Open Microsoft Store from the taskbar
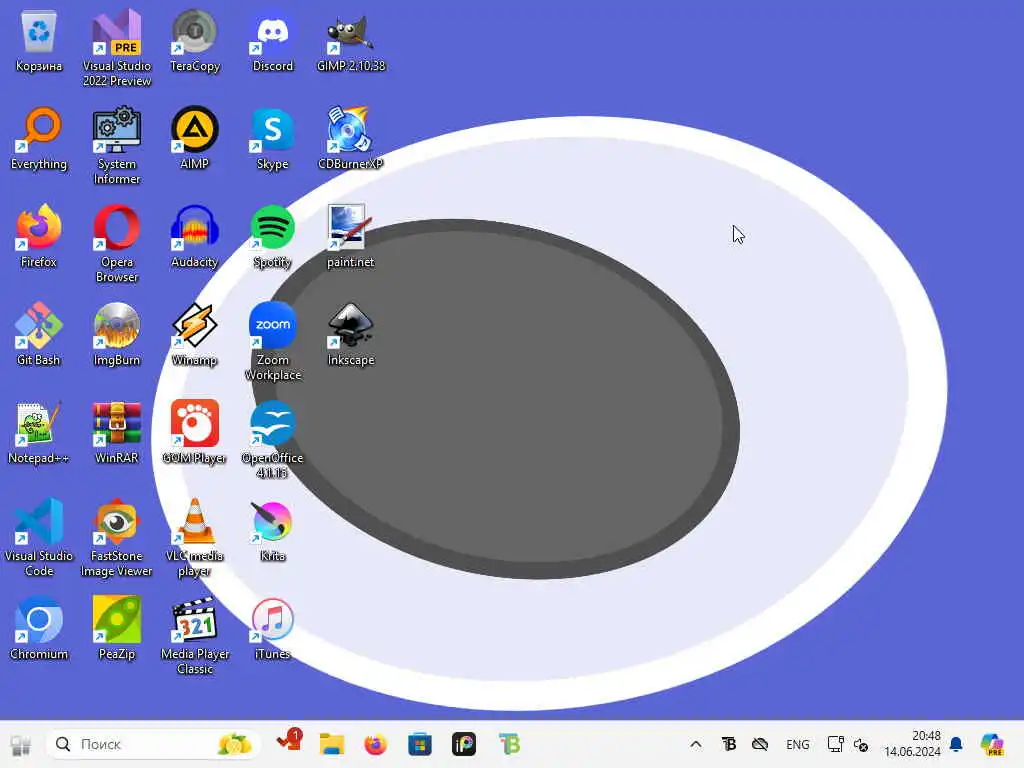Screen dimensions: 1024x768 point(420,744)
